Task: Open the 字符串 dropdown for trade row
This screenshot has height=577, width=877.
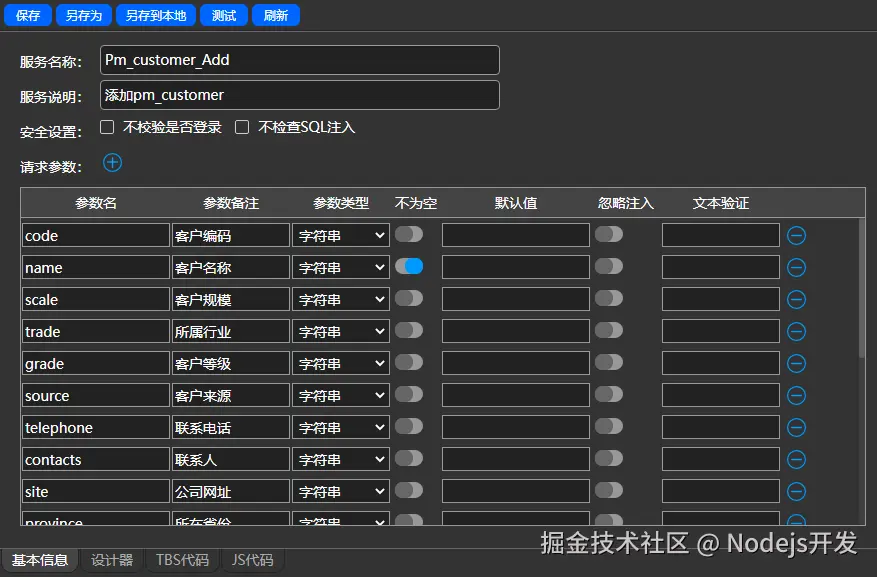Action: pos(340,330)
